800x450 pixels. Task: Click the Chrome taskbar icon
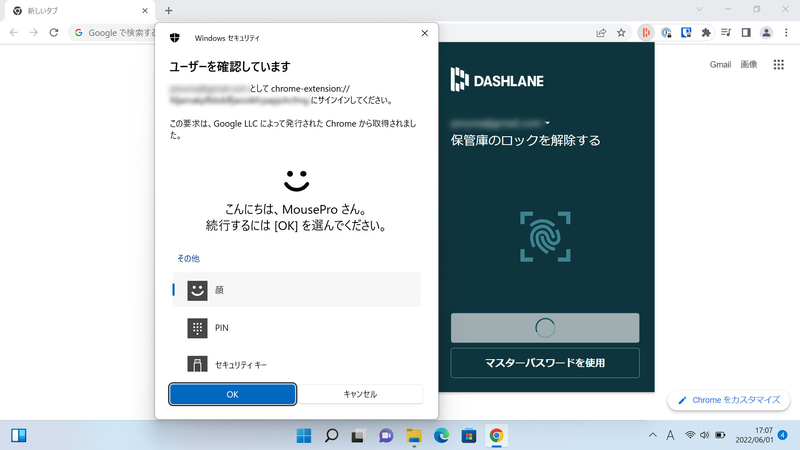click(x=496, y=436)
